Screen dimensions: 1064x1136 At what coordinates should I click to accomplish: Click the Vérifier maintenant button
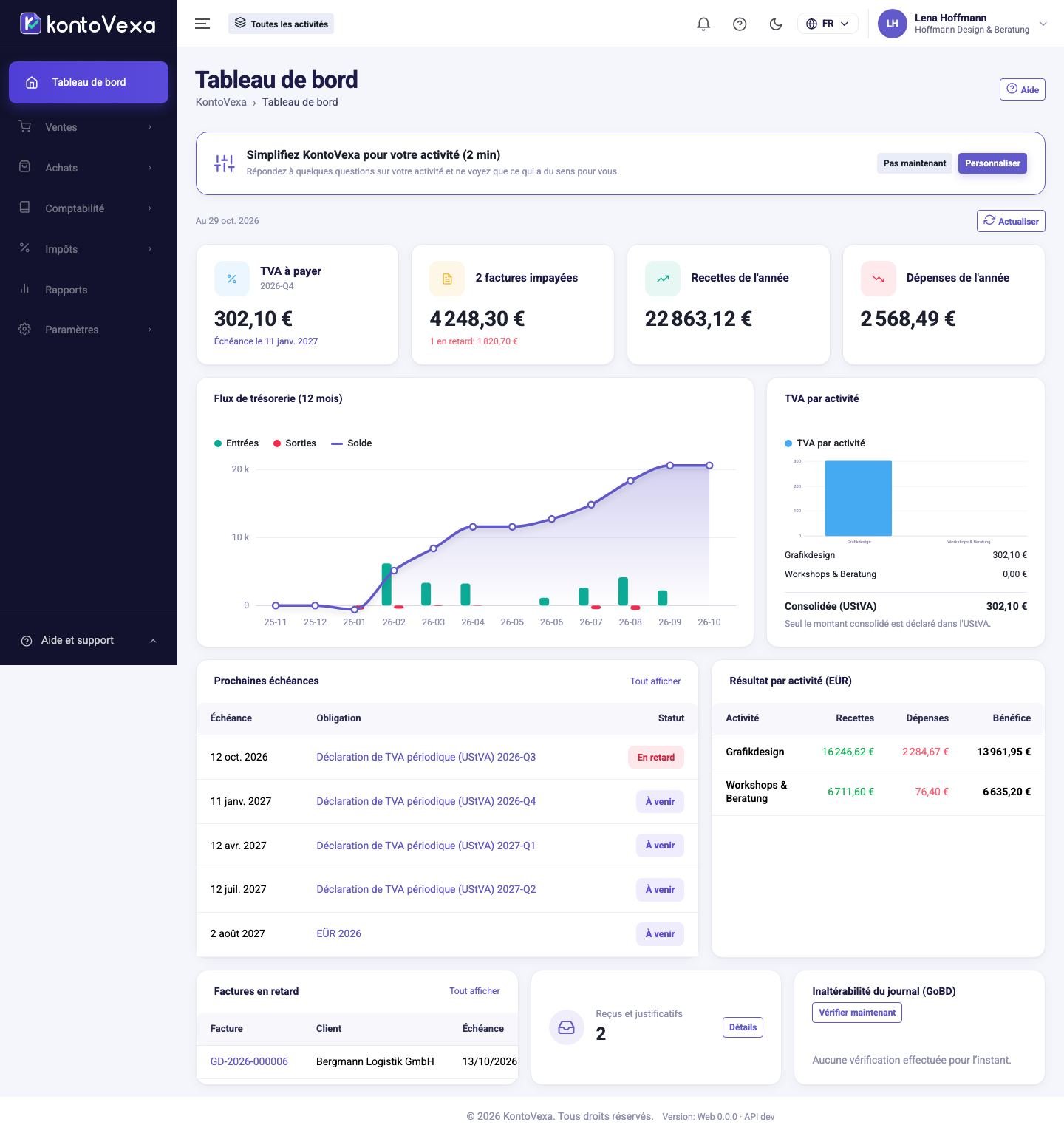coord(857,1013)
